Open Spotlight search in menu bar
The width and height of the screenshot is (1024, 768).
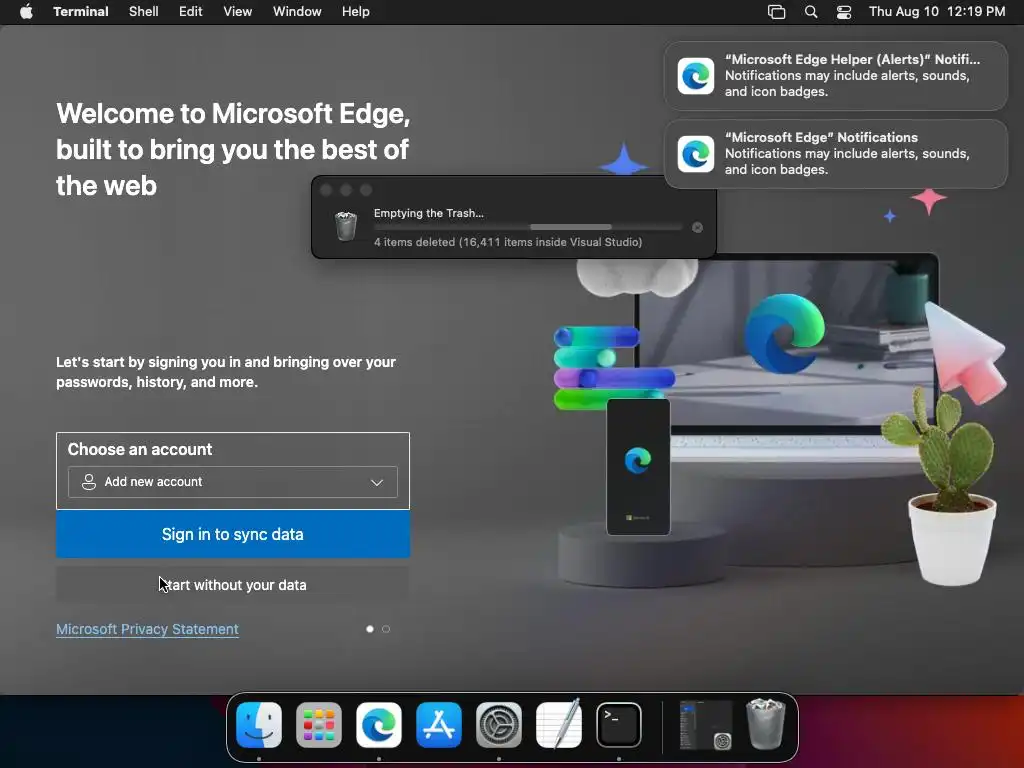[810, 12]
